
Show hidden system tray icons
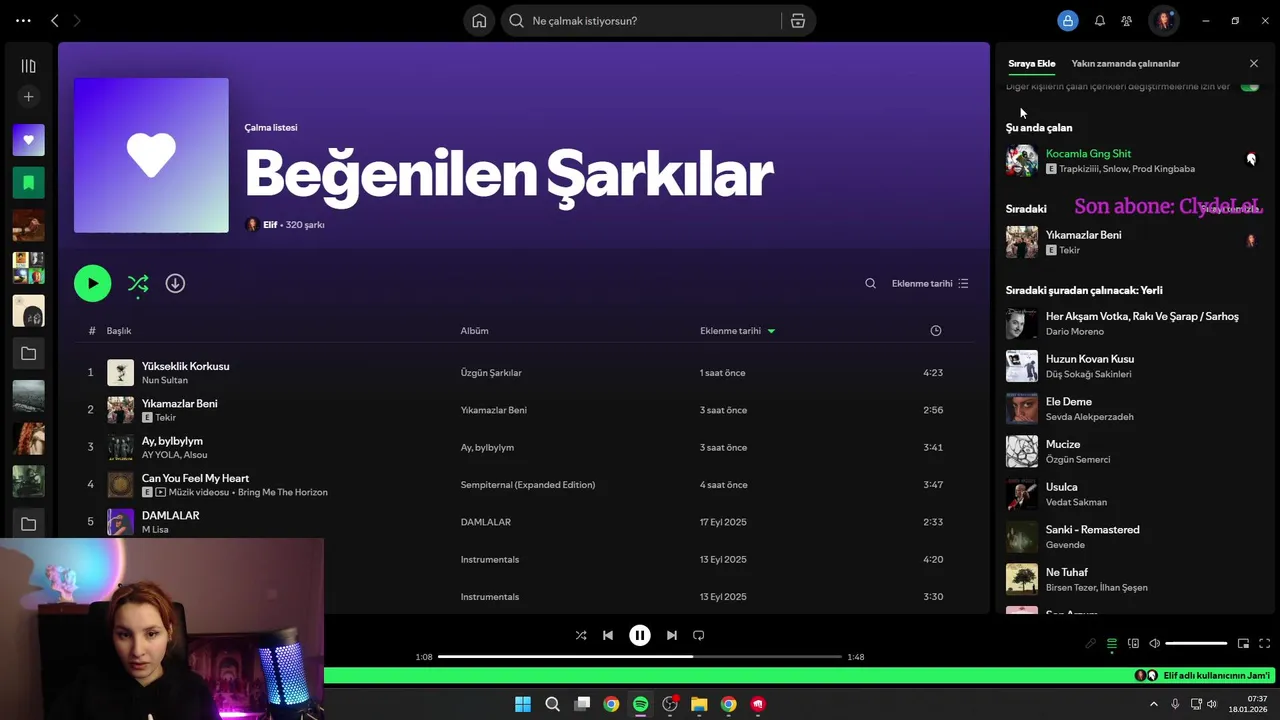coord(1154,704)
